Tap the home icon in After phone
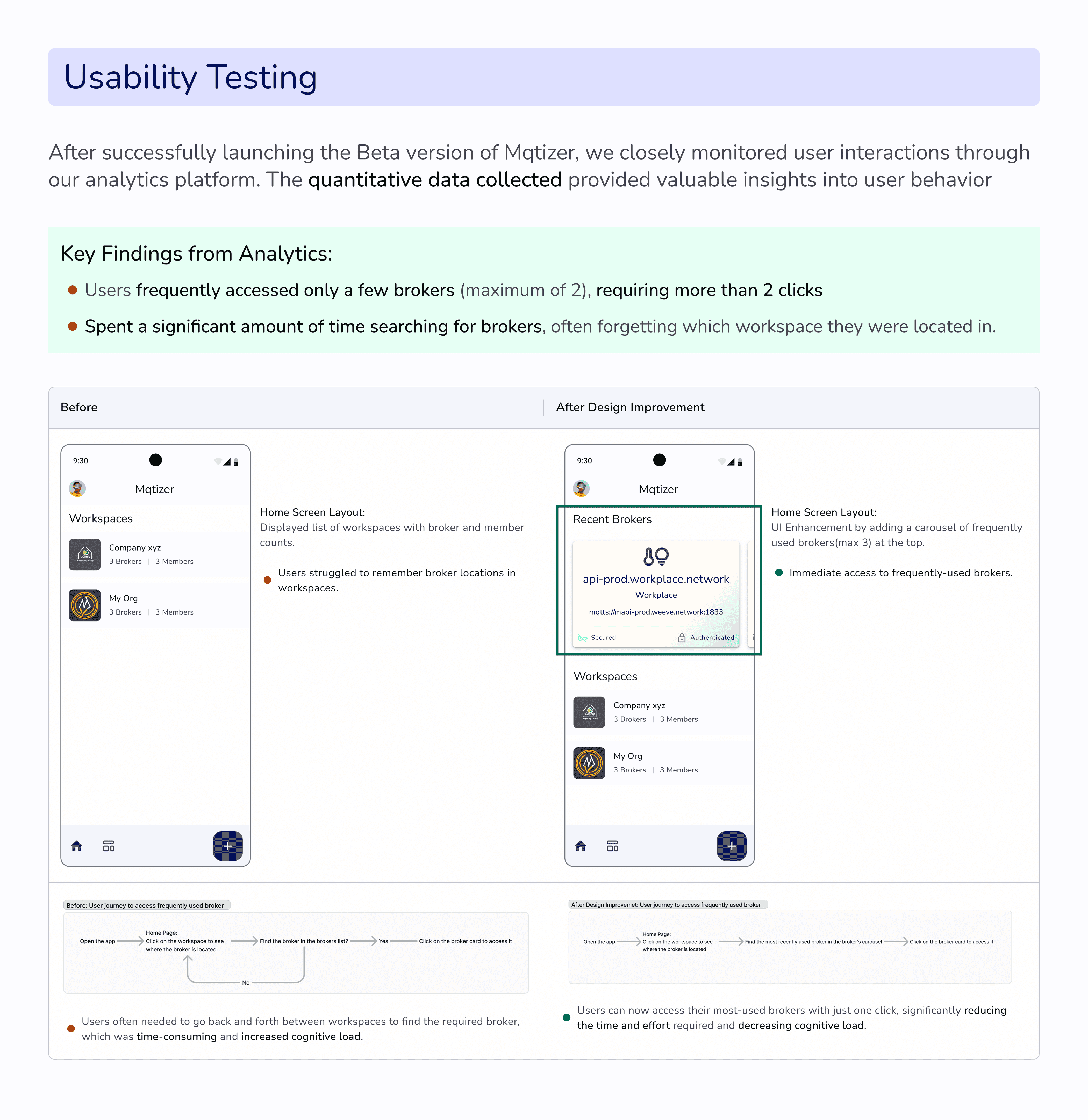The image size is (1088, 1120). pyautogui.click(x=580, y=846)
